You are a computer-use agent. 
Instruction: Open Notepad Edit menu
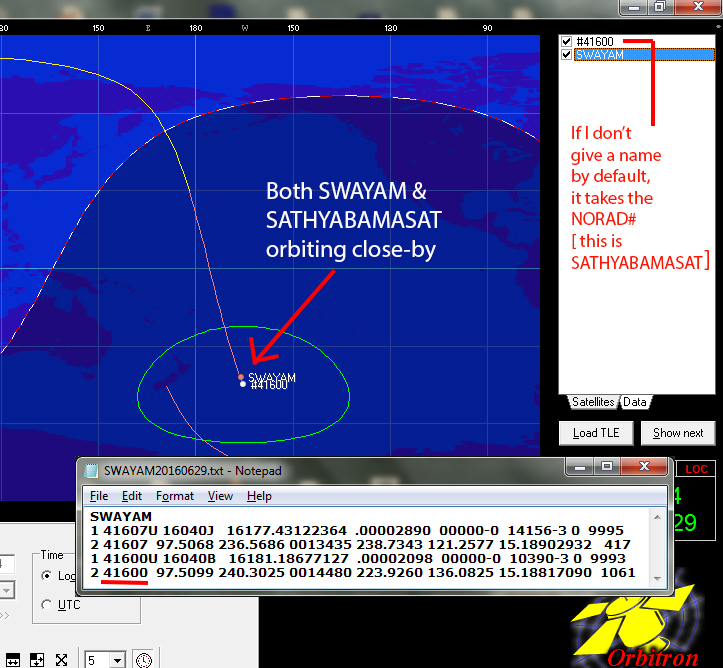[x=131, y=496]
